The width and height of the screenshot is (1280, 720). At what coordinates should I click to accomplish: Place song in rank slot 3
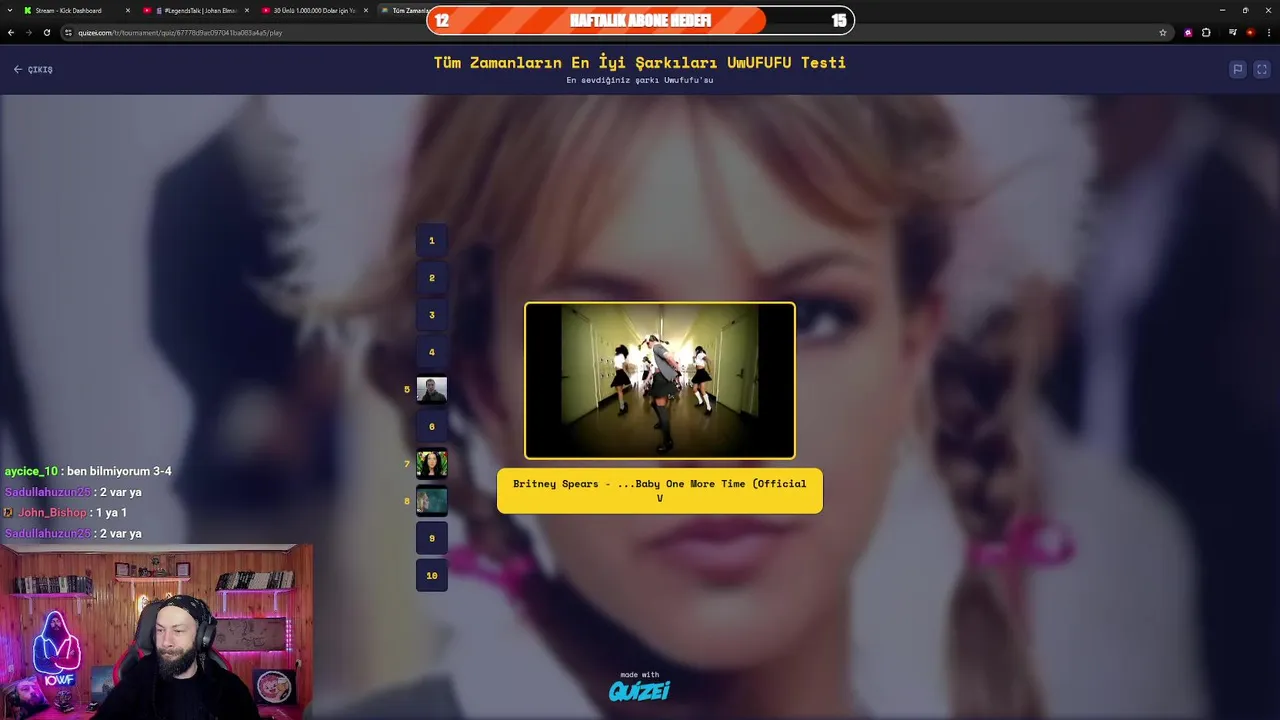[432, 315]
